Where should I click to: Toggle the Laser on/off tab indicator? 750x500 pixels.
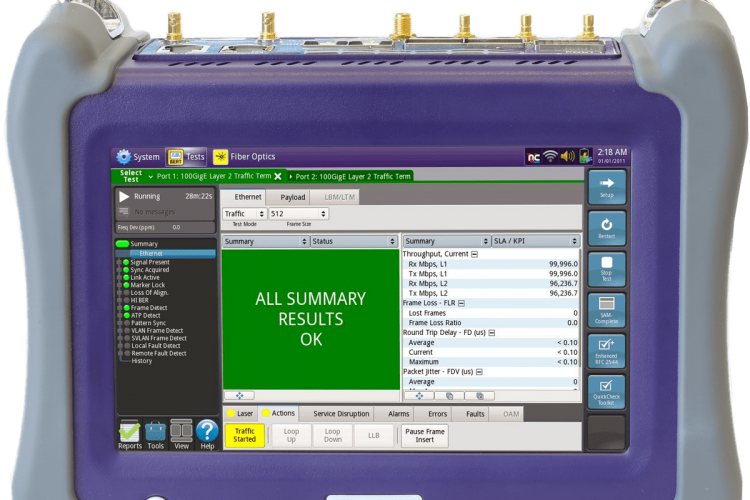(x=239, y=413)
